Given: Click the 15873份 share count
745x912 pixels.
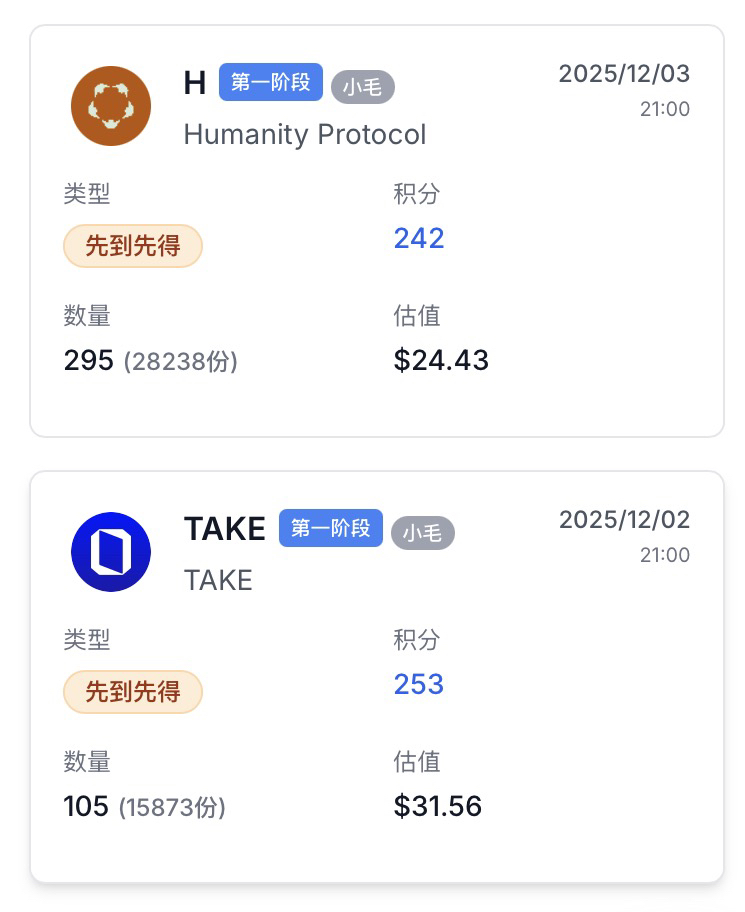Looking at the screenshot, I should pyautogui.click(x=172, y=807).
